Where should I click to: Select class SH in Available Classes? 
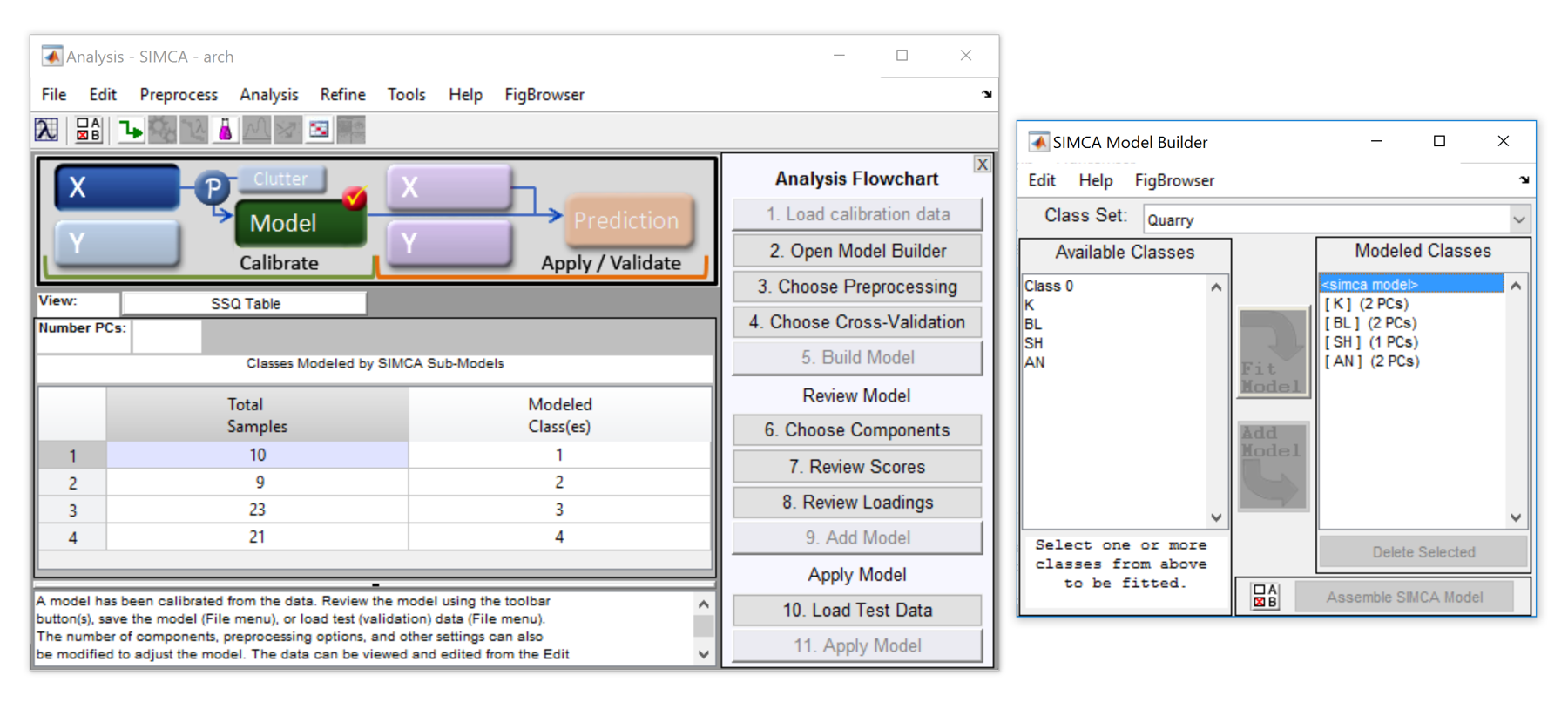pyautogui.click(x=1034, y=343)
